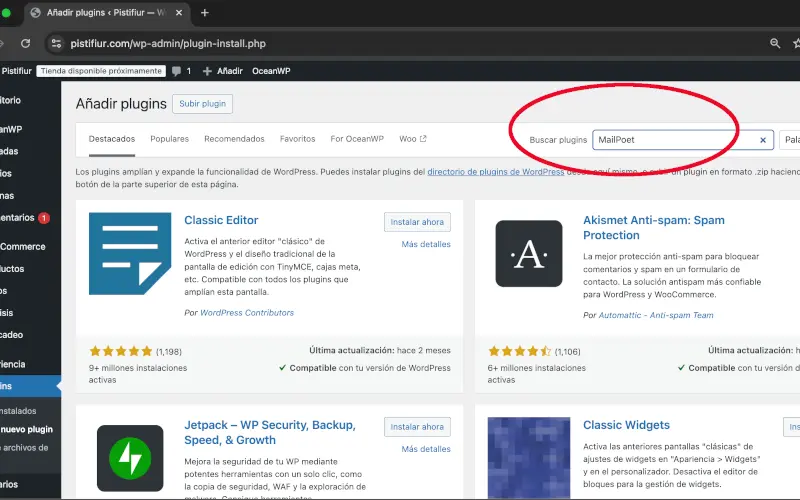Click the zoom magnifier icon in the address bar
800x500 pixels.
tap(775, 43)
